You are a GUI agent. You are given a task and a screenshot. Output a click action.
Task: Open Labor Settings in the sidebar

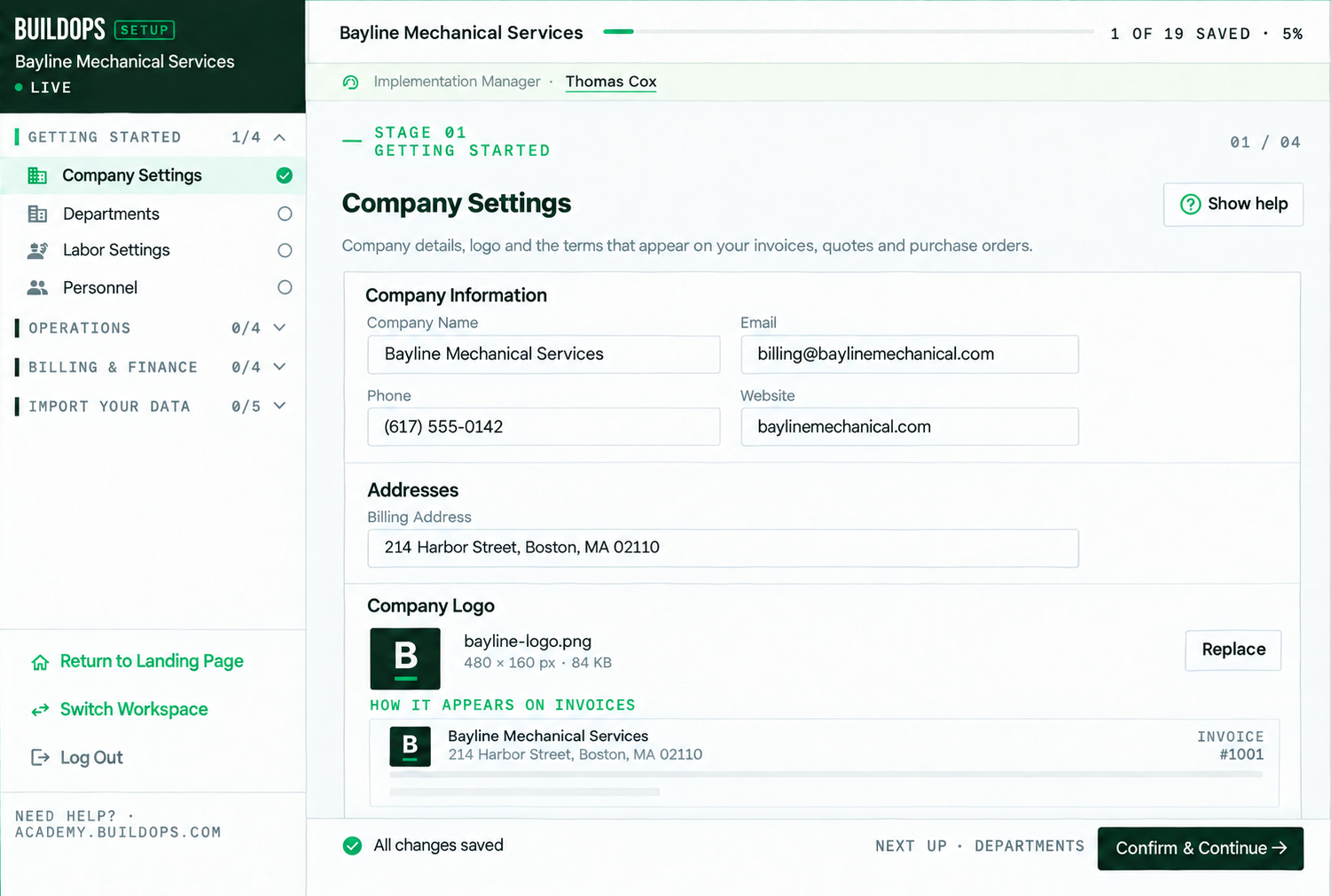153,251
